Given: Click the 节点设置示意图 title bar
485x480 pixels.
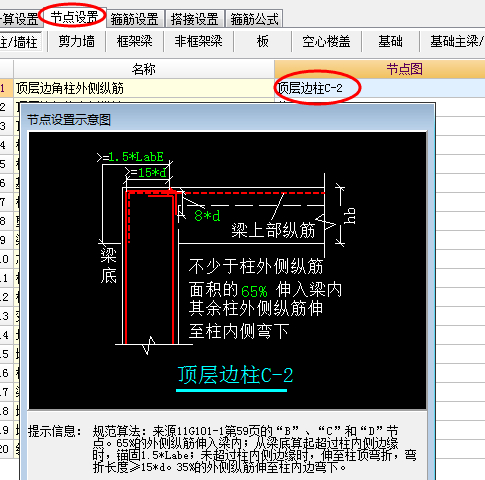Looking at the screenshot, I should point(227,119).
